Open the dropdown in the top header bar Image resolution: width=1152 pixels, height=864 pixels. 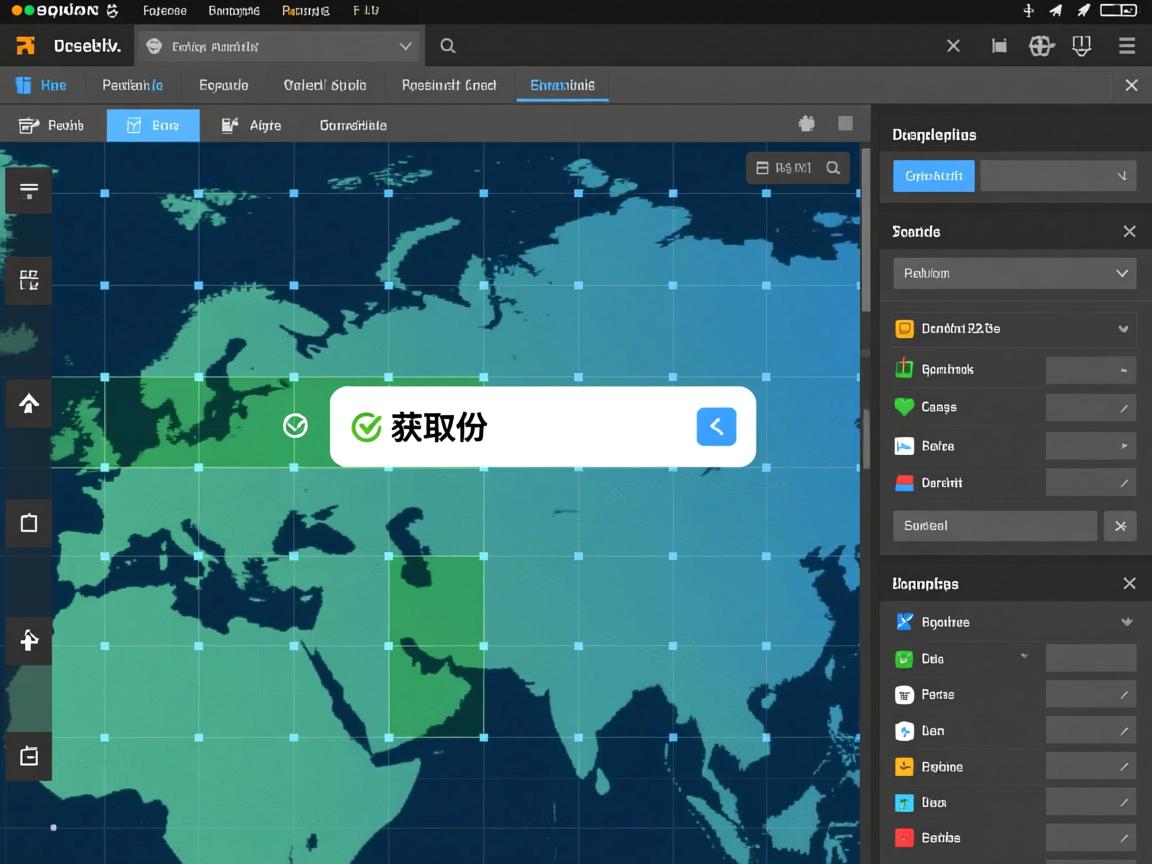[x=279, y=46]
